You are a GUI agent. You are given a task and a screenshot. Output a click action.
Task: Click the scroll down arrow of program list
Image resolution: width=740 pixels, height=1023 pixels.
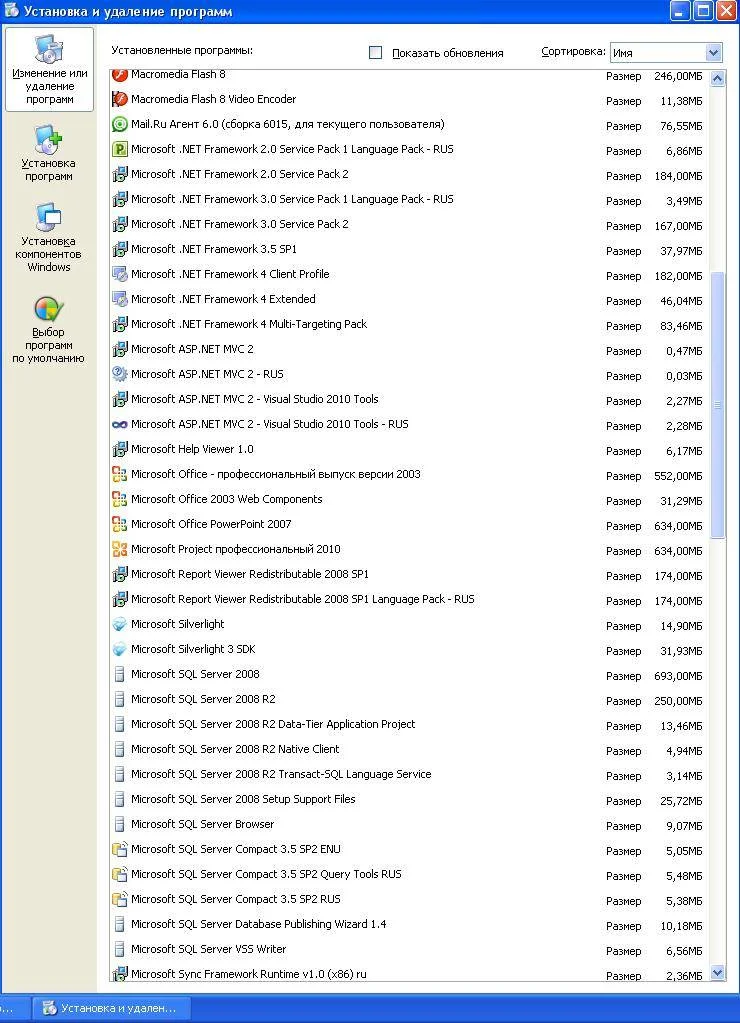[716, 972]
